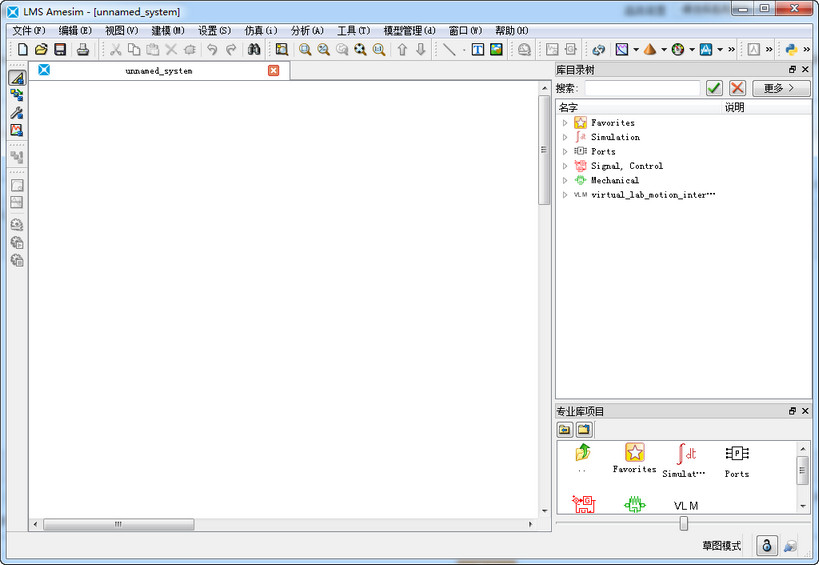Viewport: 819px width, 565px height.
Task: Insert an image with the picture icon
Action: pyautogui.click(x=496, y=50)
